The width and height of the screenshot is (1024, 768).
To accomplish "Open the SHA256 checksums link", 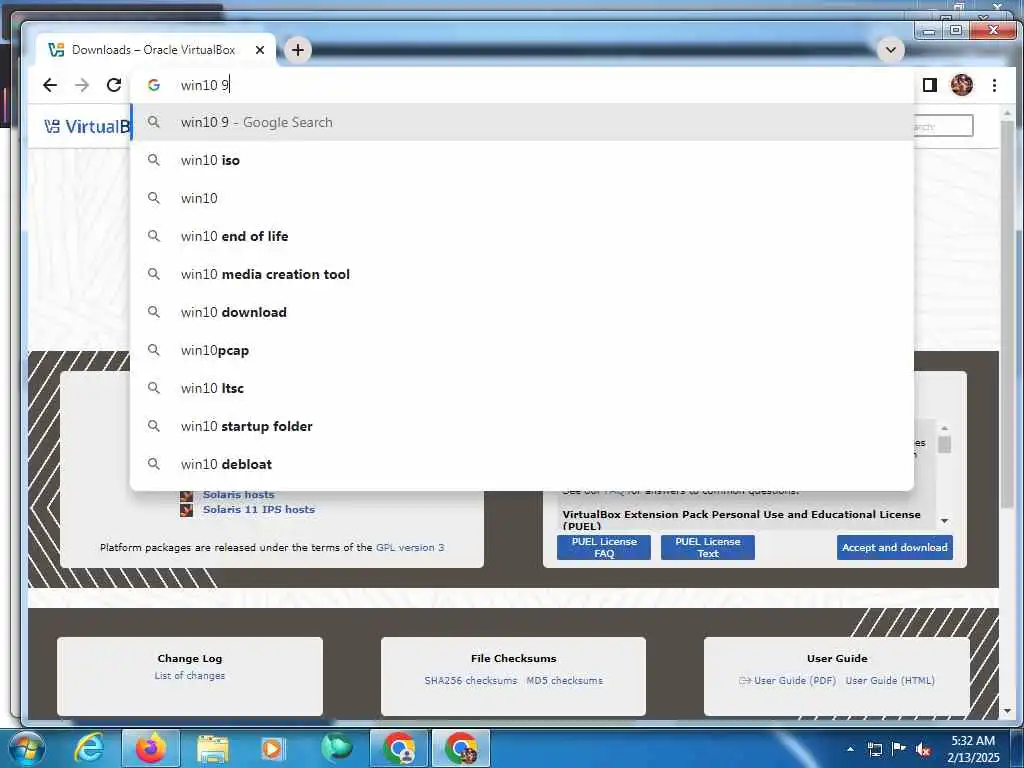I will pyautogui.click(x=471, y=680).
